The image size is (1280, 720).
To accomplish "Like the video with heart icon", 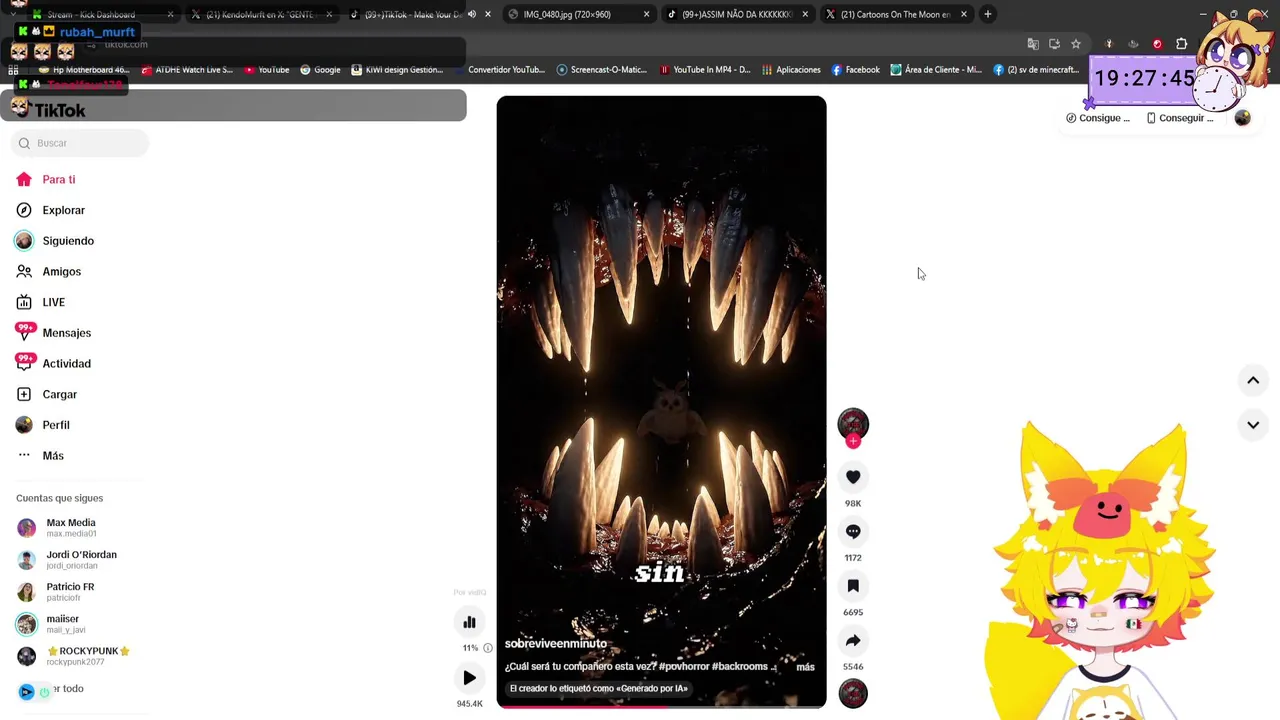I will coord(853,477).
